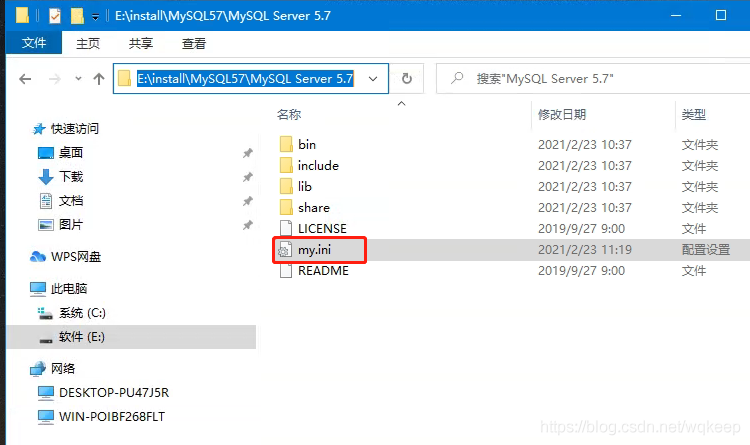Click the pin icon next to 文档
750x445 pixels.
tap(248, 201)
